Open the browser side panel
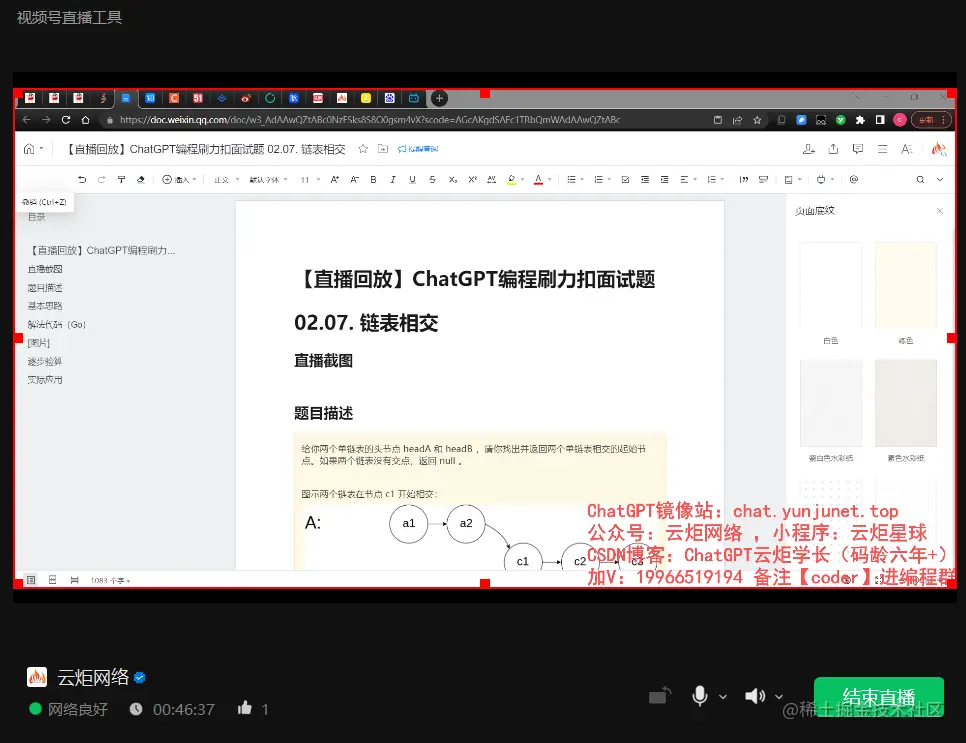This screenshot has height=743, width=966. 880,120
